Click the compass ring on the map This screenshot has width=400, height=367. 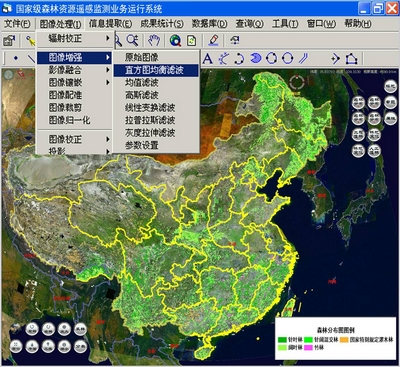(x=297, y=82)
